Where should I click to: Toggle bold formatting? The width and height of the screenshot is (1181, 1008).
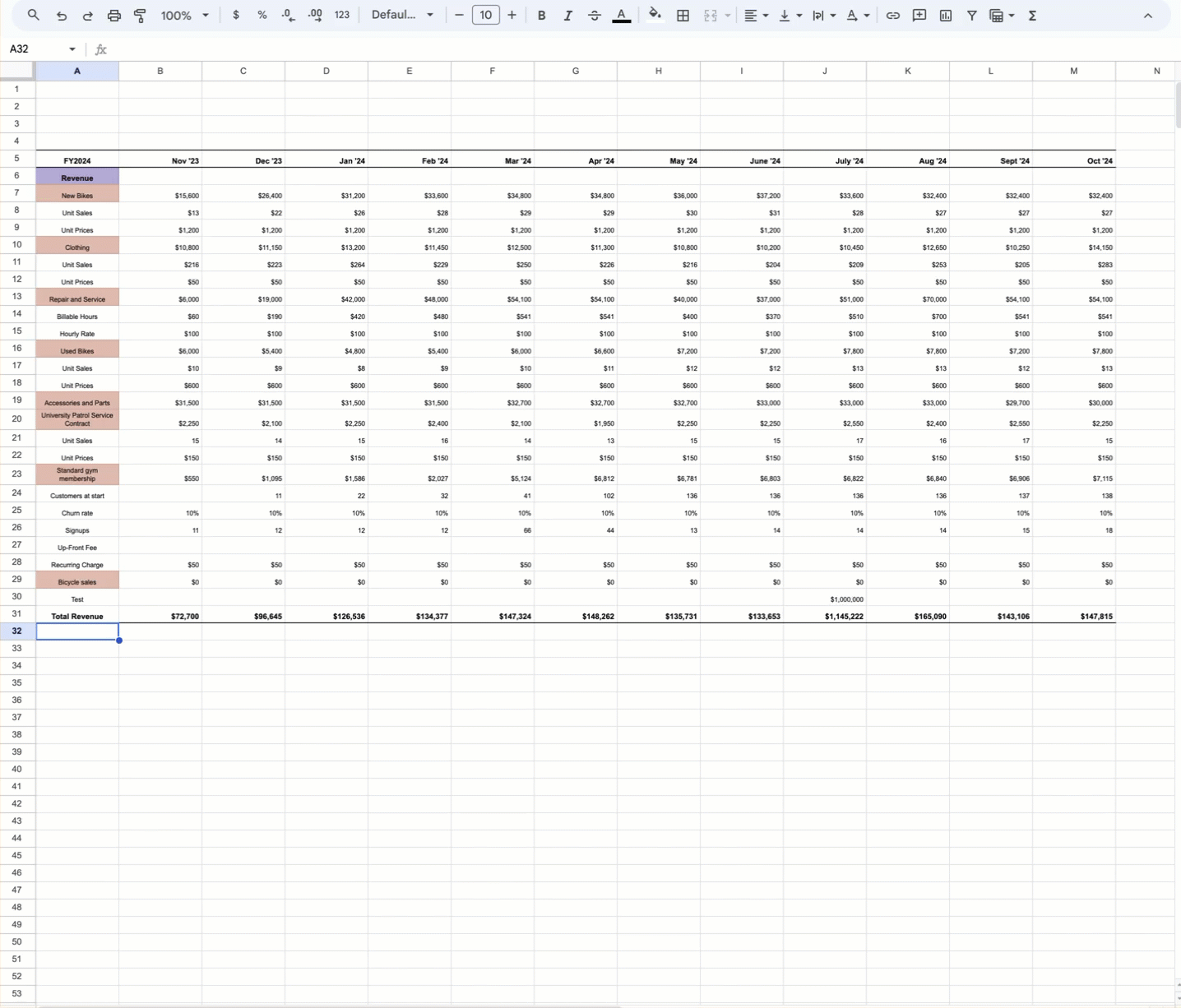[x=541, y=15]
